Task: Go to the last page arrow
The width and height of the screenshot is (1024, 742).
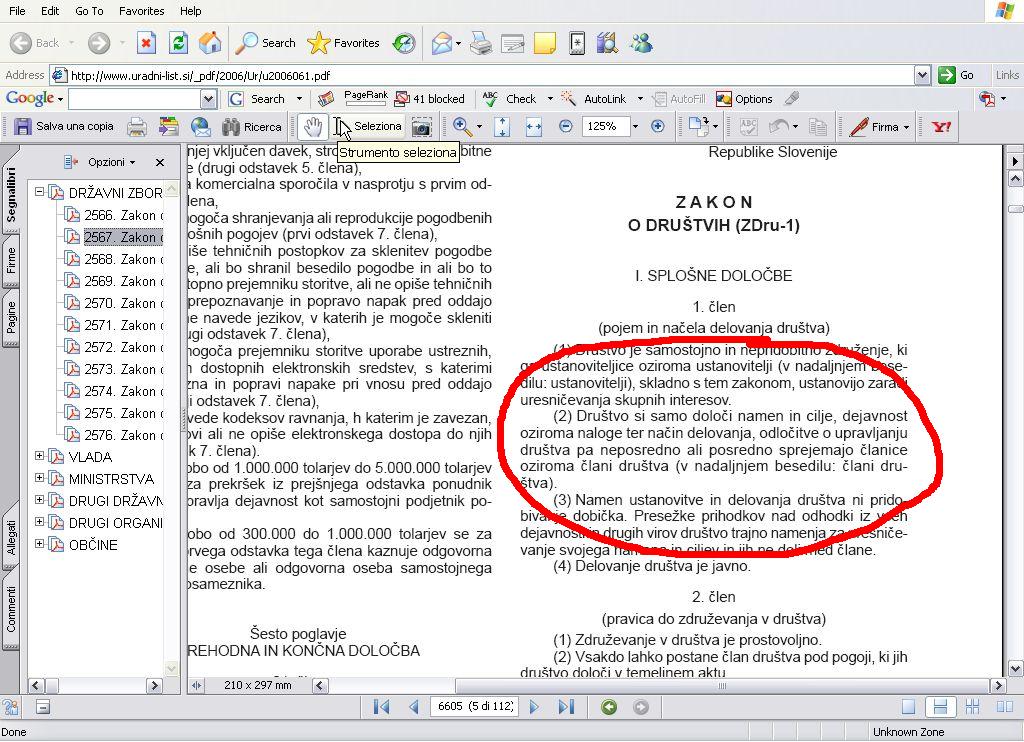Action: click(x=566, y=707)
